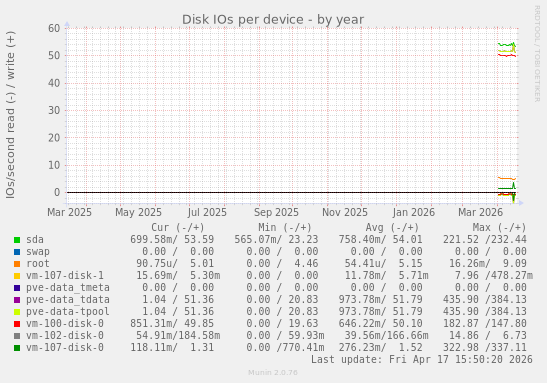Click sda max value 221.52 /232.44

(x=485, y=240)
